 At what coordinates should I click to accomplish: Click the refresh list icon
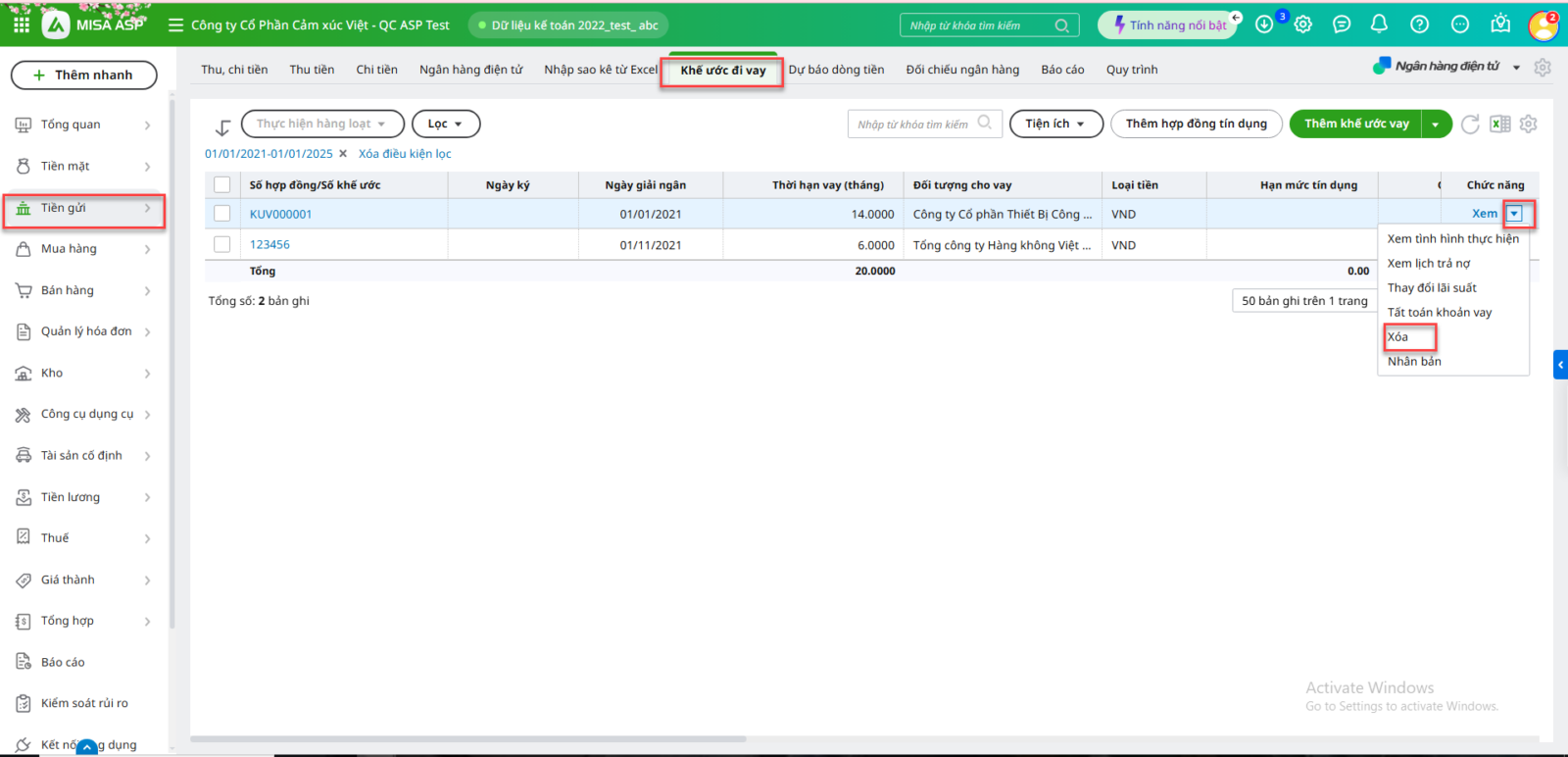click(x=1470, y=124)
